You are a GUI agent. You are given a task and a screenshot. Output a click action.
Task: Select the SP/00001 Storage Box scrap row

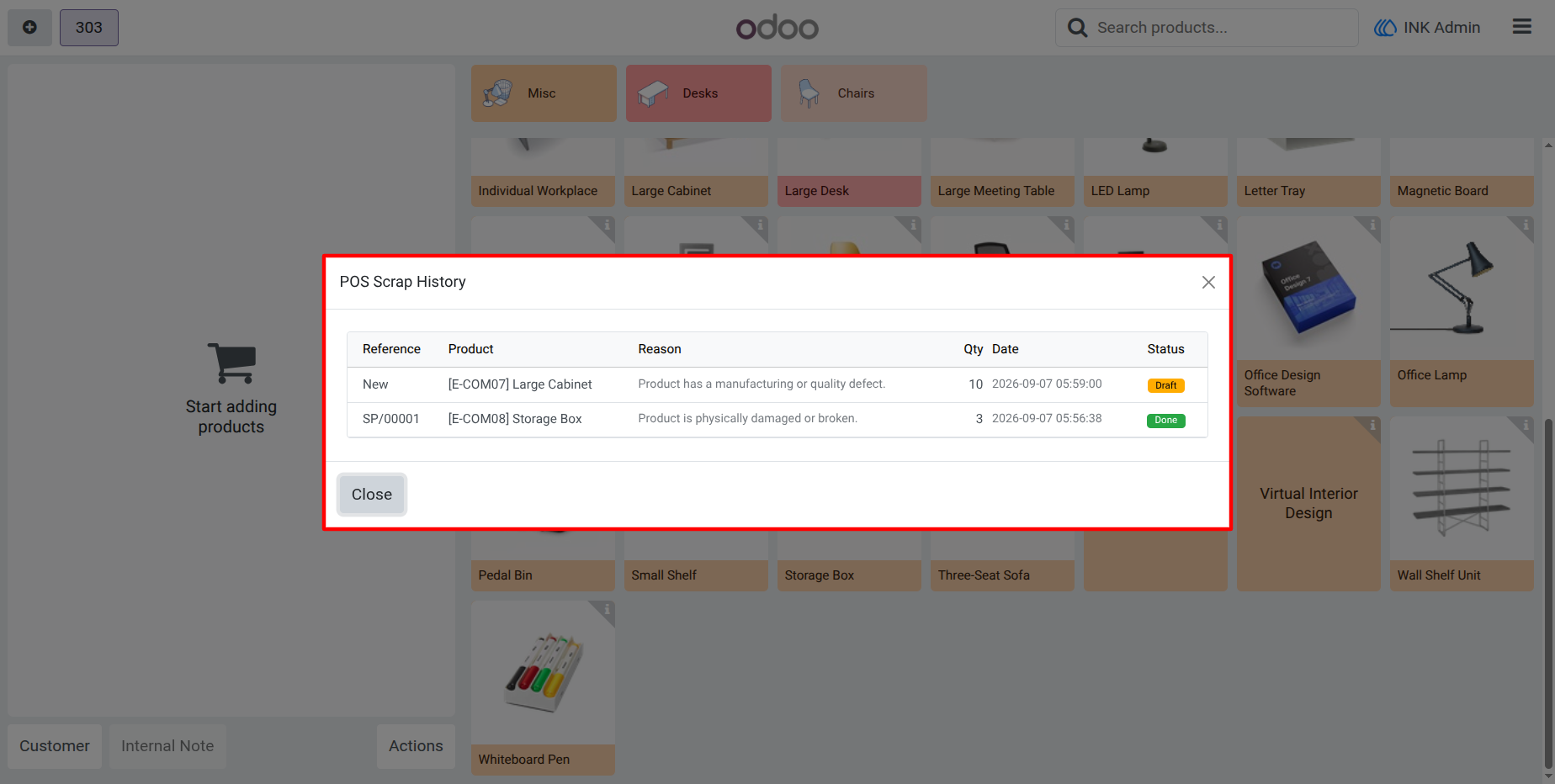tap(777, 419)
